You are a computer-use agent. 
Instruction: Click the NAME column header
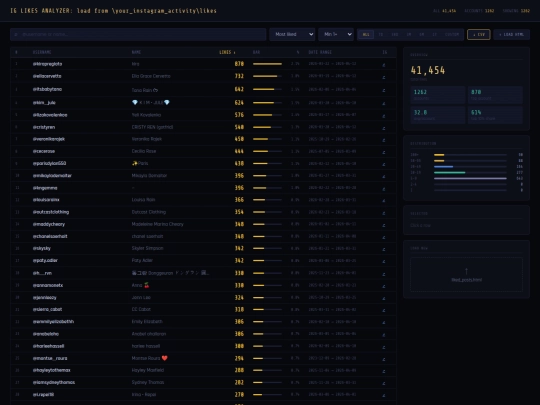pyautogui.click(x=136, y=52)
